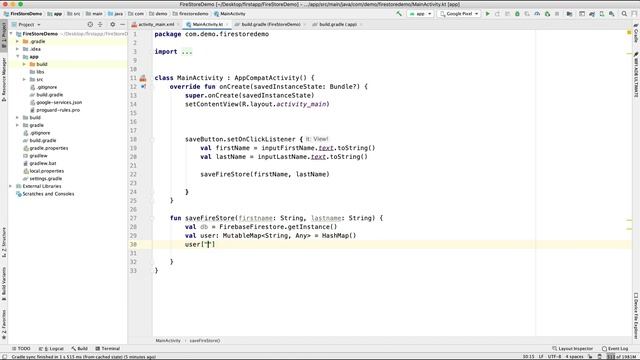
Task: Open Project panel settings gear
Action: coord(113,24)
